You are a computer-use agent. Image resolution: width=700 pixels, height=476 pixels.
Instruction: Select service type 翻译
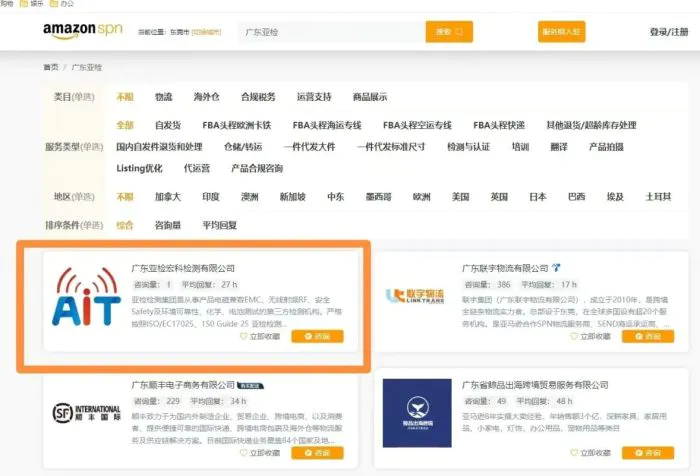click(559, 146)
